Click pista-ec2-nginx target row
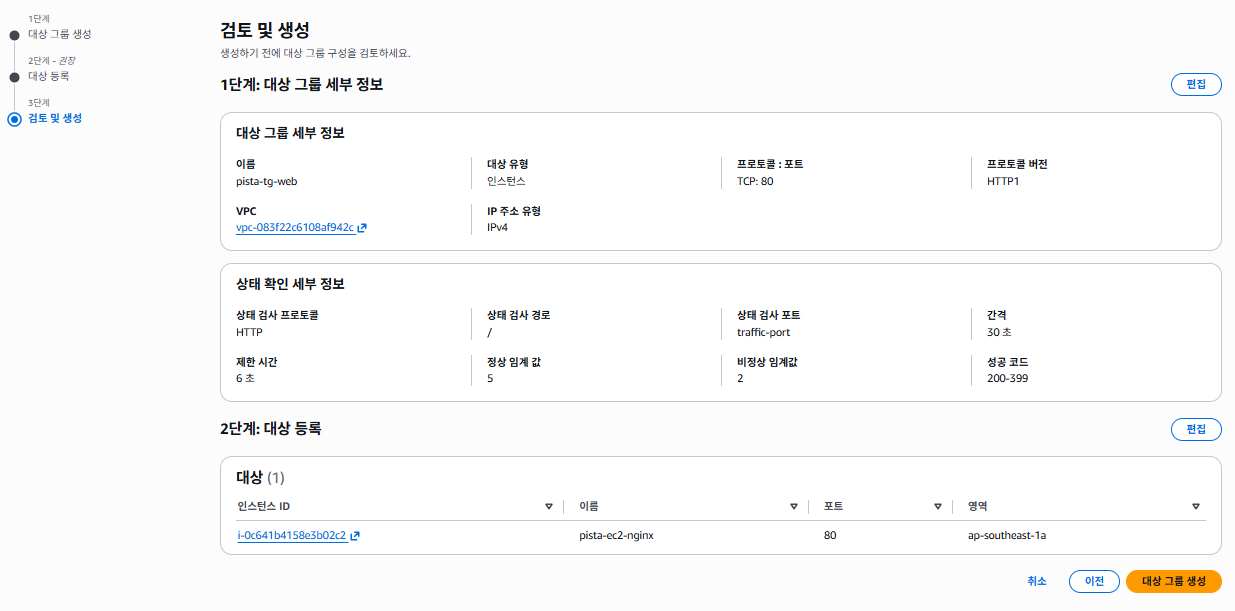This screenshot has height=611, width=1235. (x=721, y=536)
